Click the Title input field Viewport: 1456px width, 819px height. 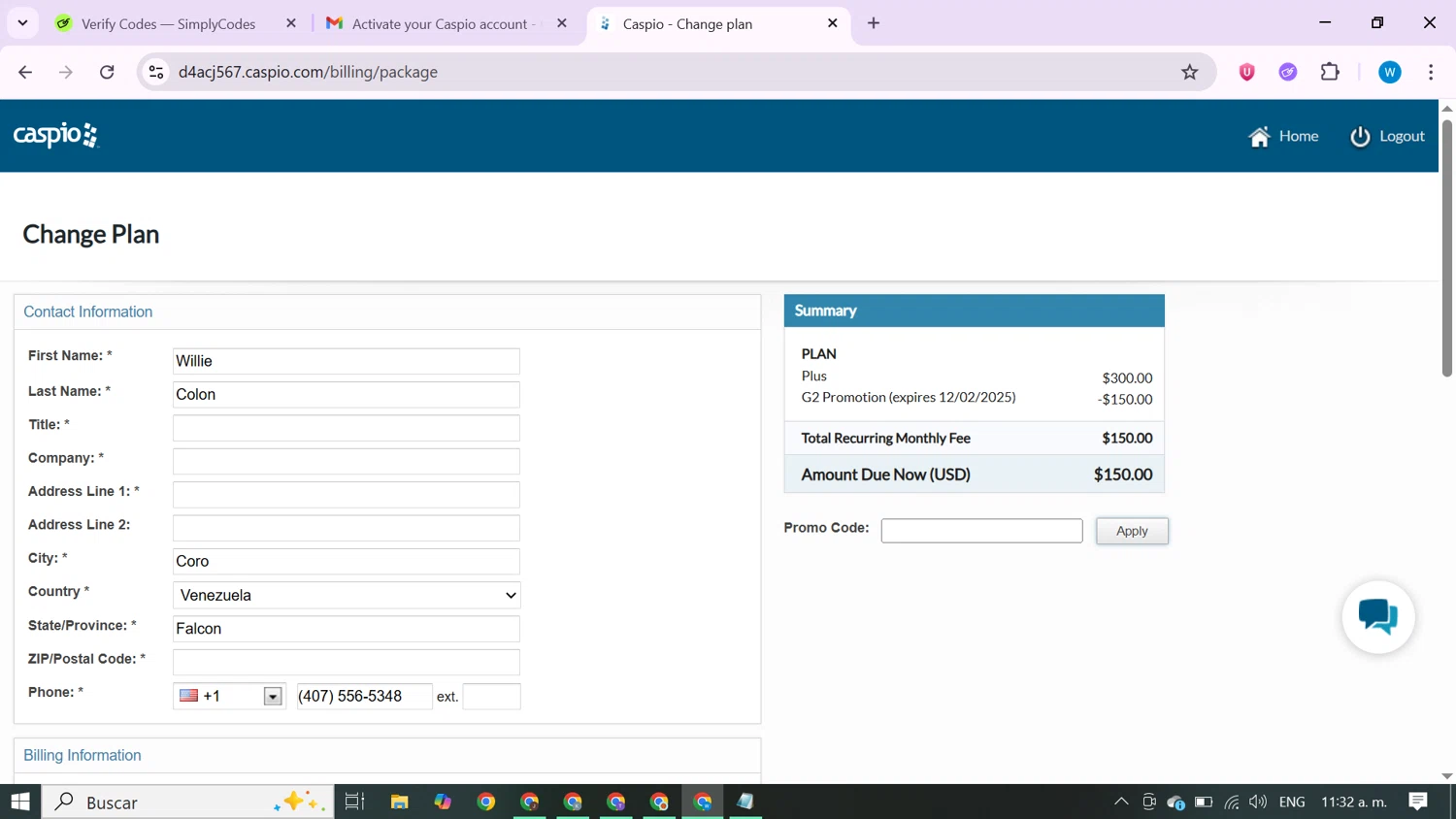347,428
